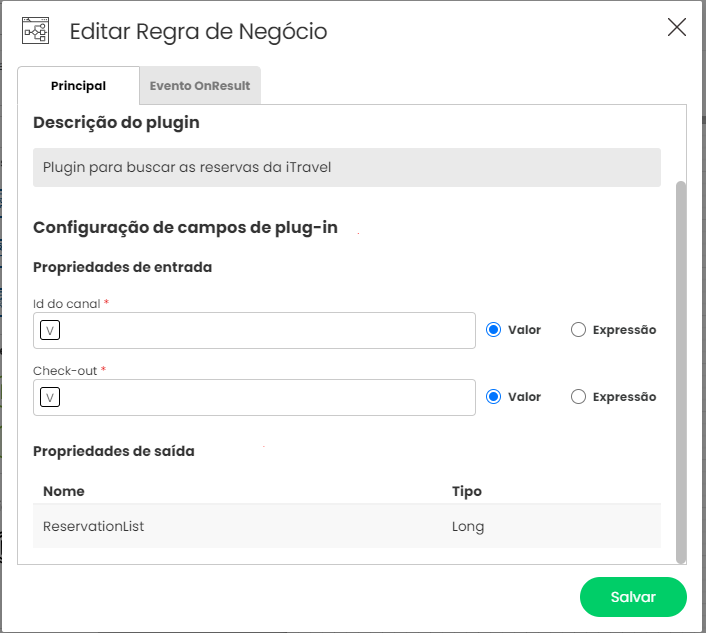This screenshot has width=706, height=633.
Task: Click the business rule workflow icon in header
Action: [35, 31]
